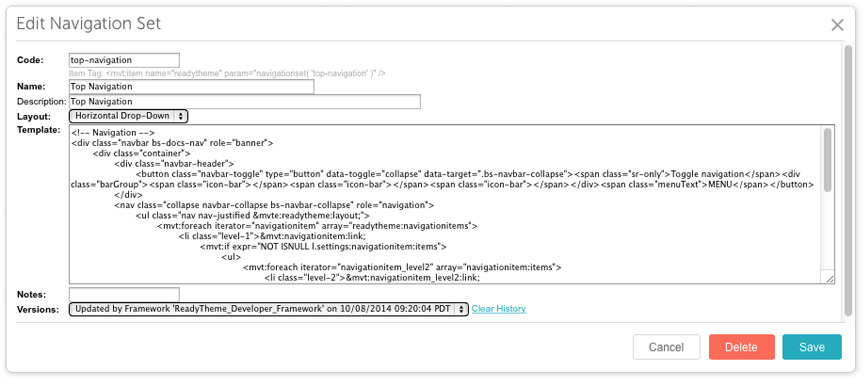Screen dimensions: 864x378
Task: Click the li class level-1 line
Action: (x=272, y=237)
